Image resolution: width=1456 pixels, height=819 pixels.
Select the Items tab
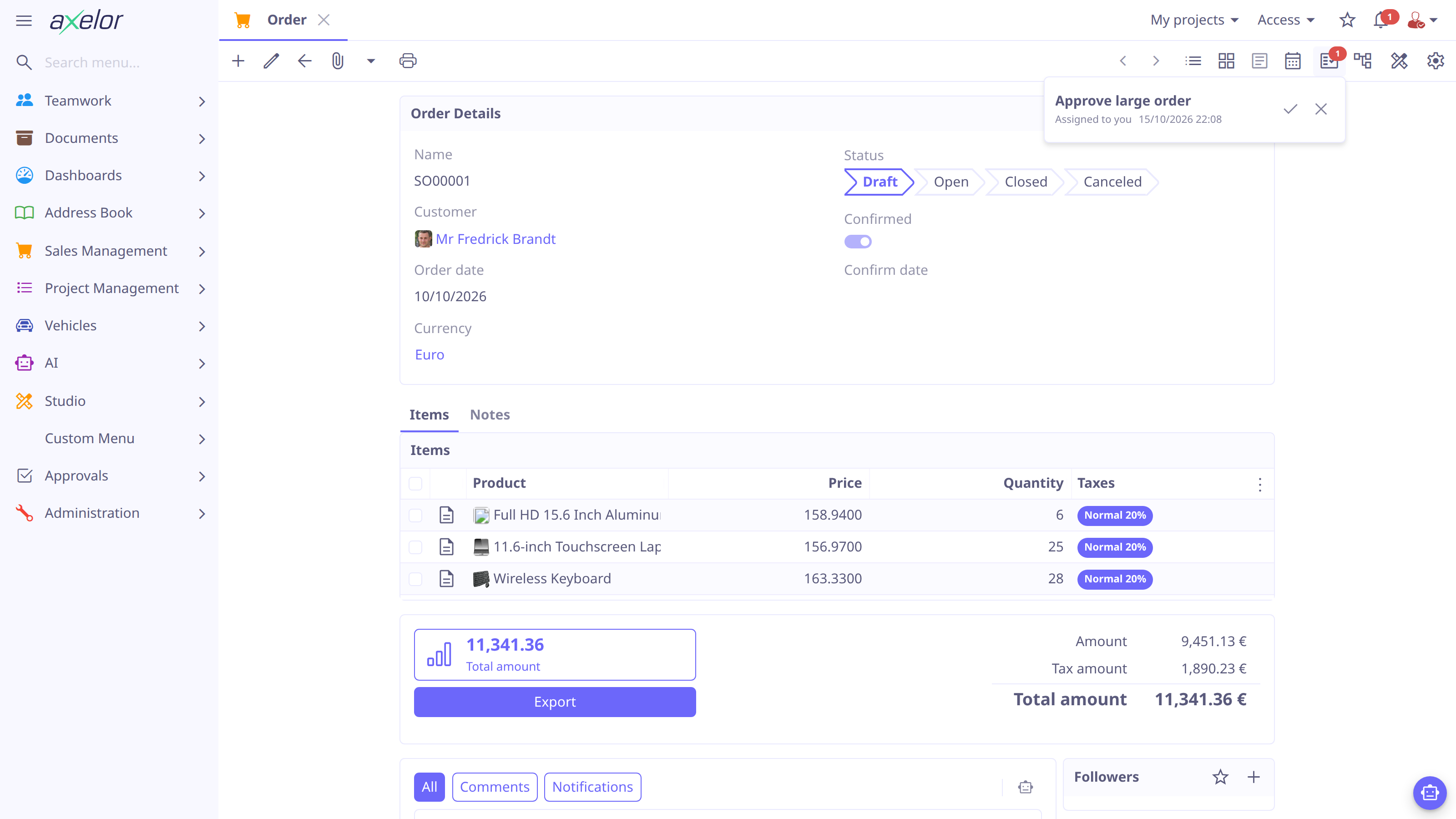tap(429, 415)
